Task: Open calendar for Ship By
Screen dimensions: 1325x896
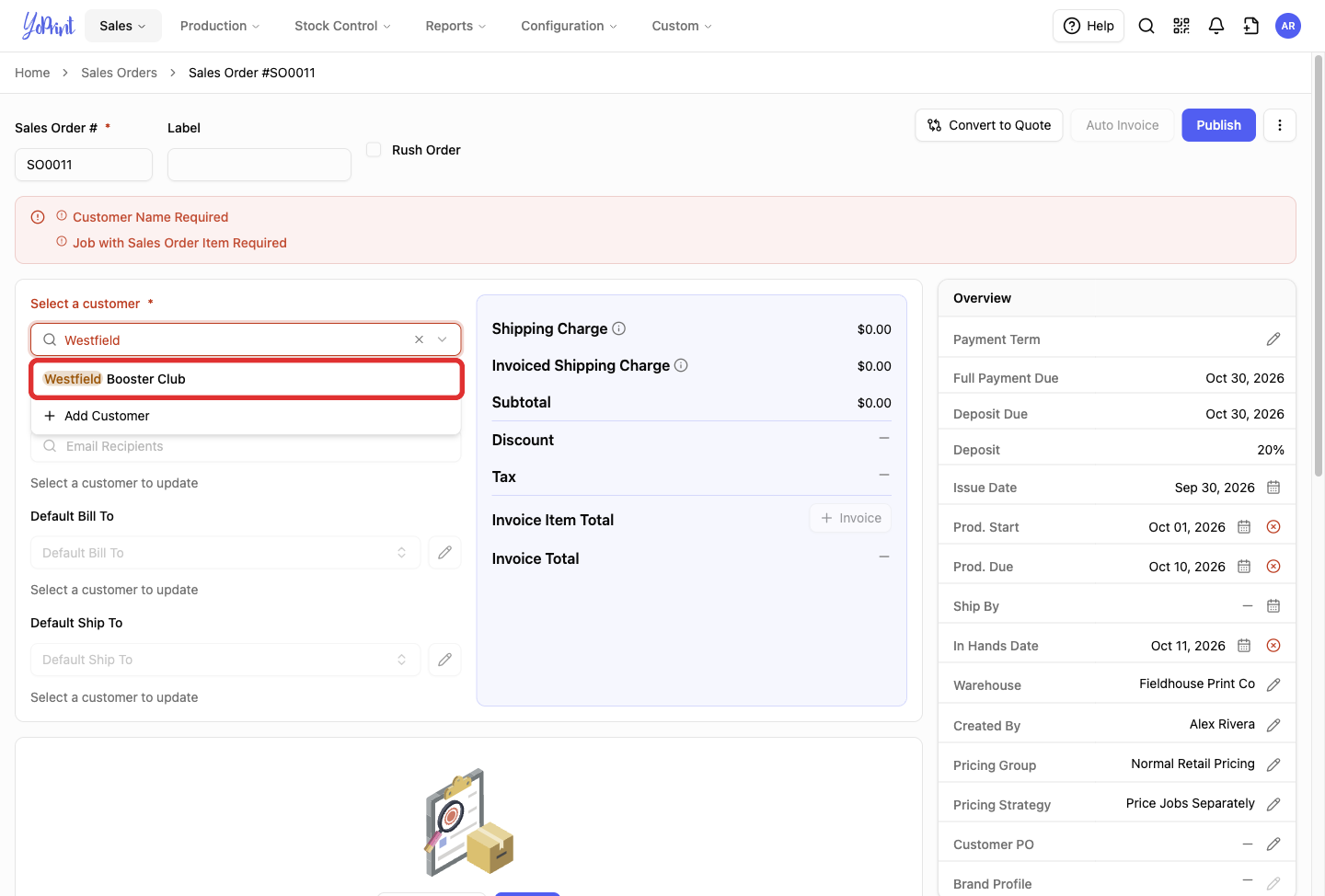Action: [x=1273, y=606]
